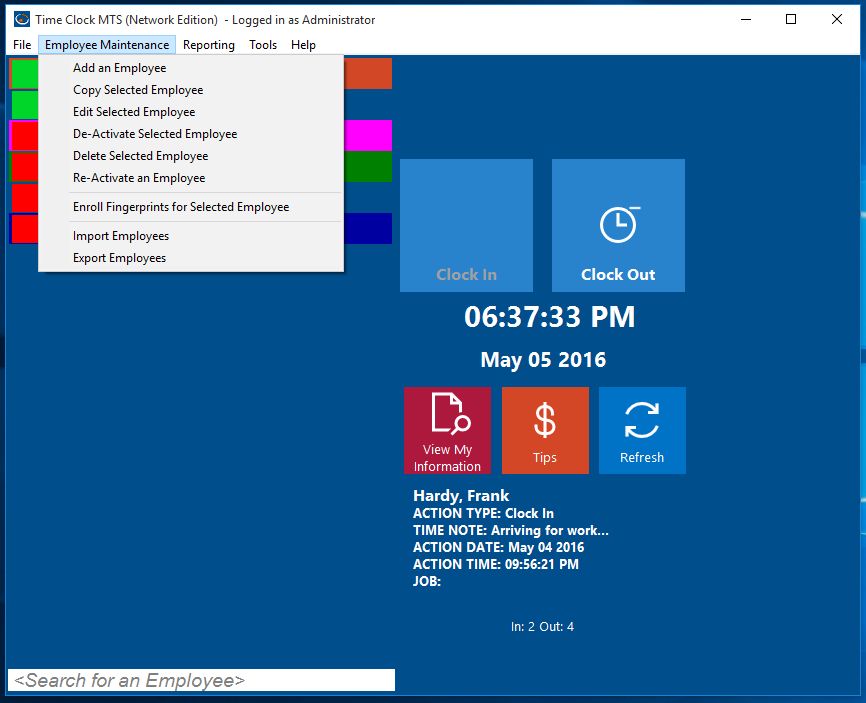
Task: Choose Re-Activate an Employee
Action: click(x=191, y=178)
